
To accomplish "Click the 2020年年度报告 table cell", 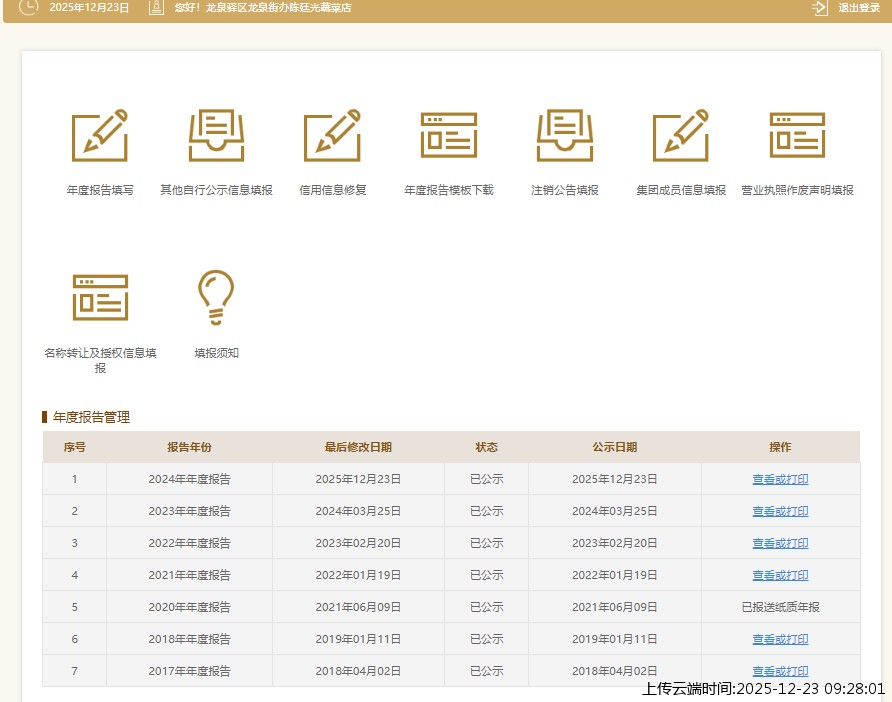I will pos(189,607).
